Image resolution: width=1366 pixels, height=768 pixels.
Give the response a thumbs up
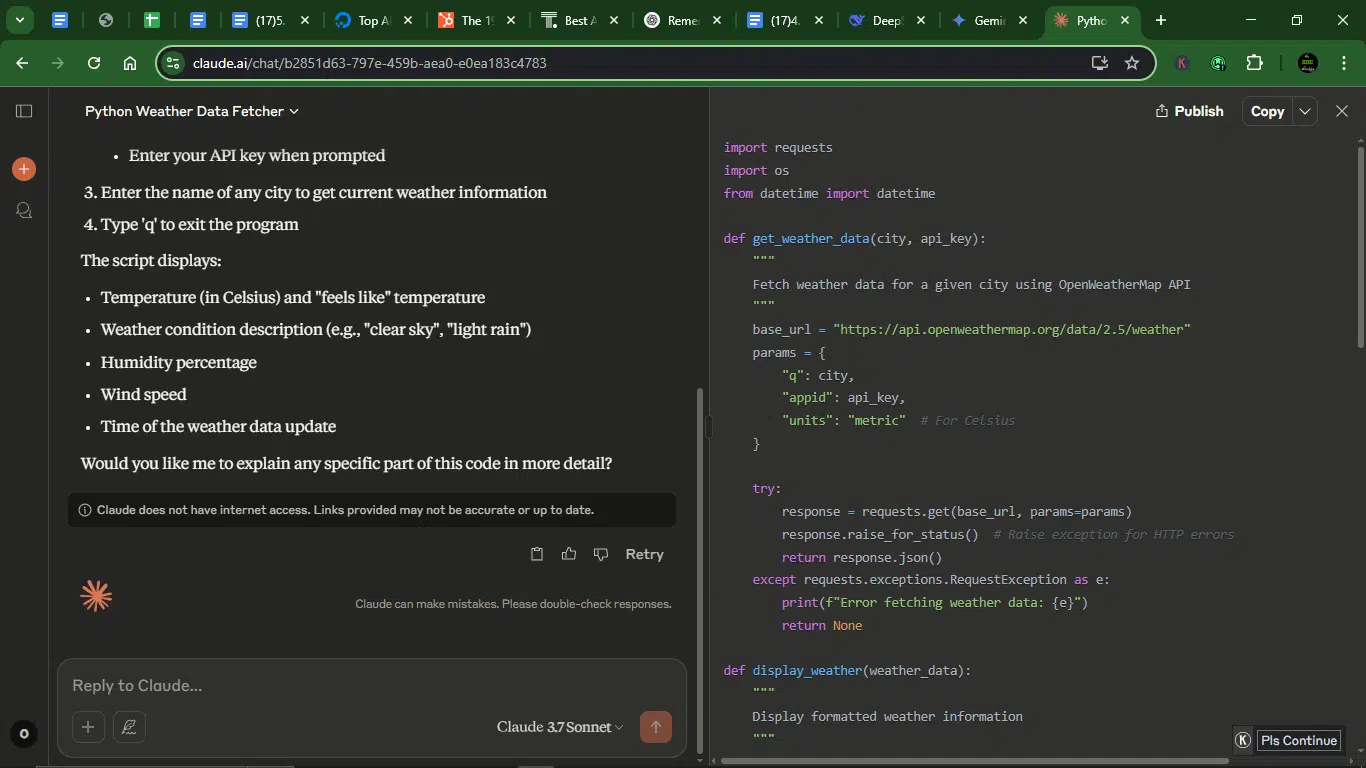tap(569, 554)
